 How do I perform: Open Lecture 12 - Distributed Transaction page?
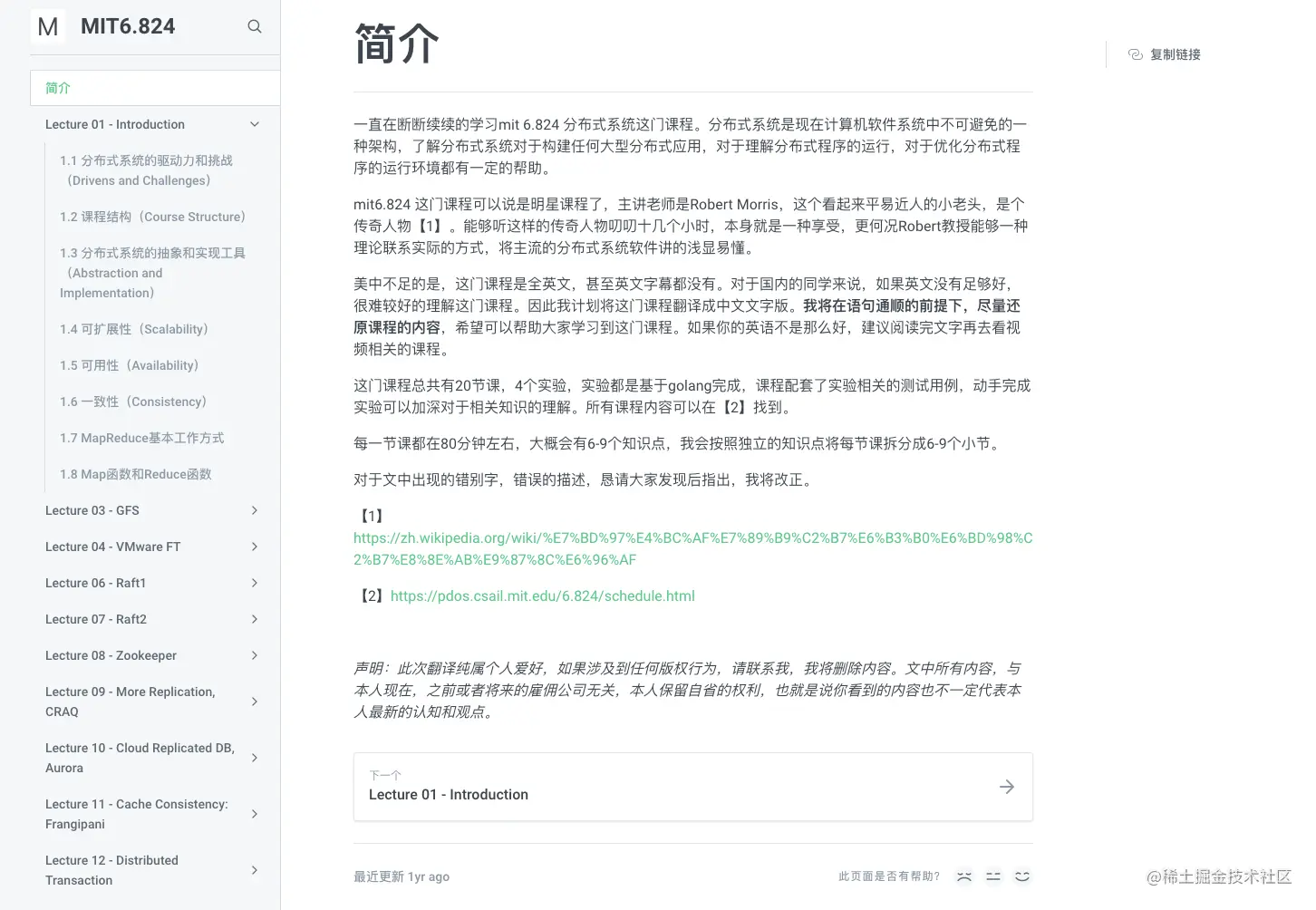coord(112,870)
